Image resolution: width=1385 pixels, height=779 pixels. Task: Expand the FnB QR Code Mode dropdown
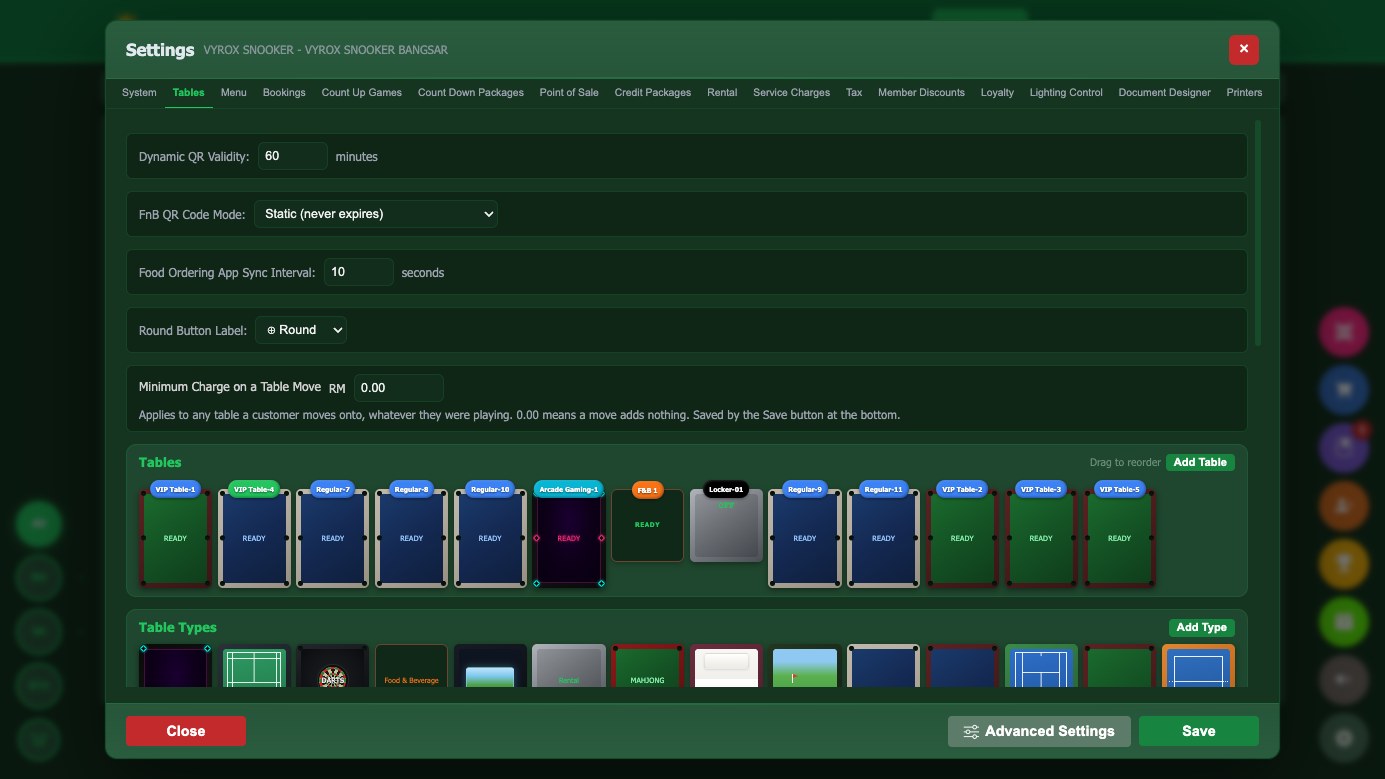(376, 214)
